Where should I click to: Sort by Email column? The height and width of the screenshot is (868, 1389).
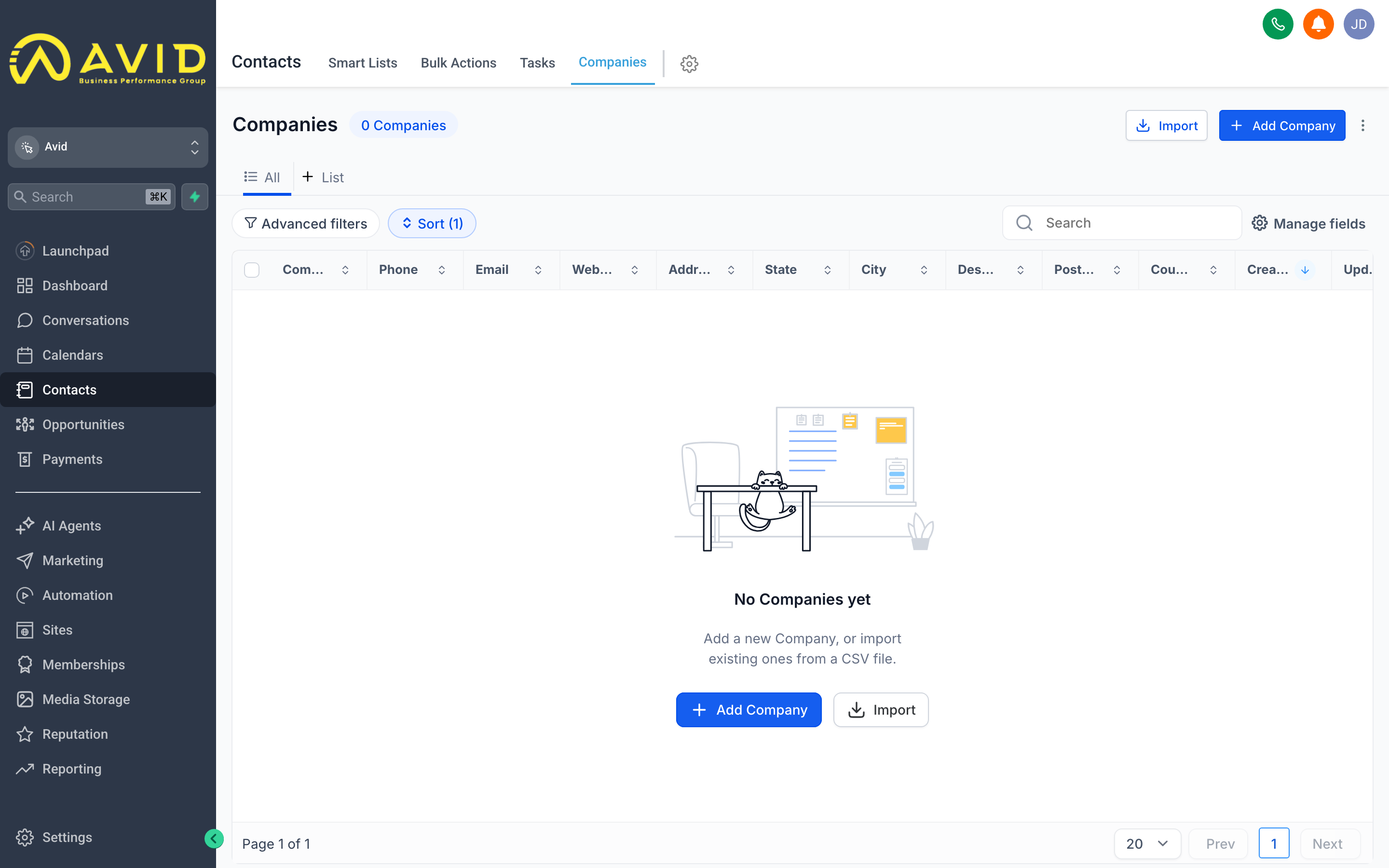(x=538, y=270)
